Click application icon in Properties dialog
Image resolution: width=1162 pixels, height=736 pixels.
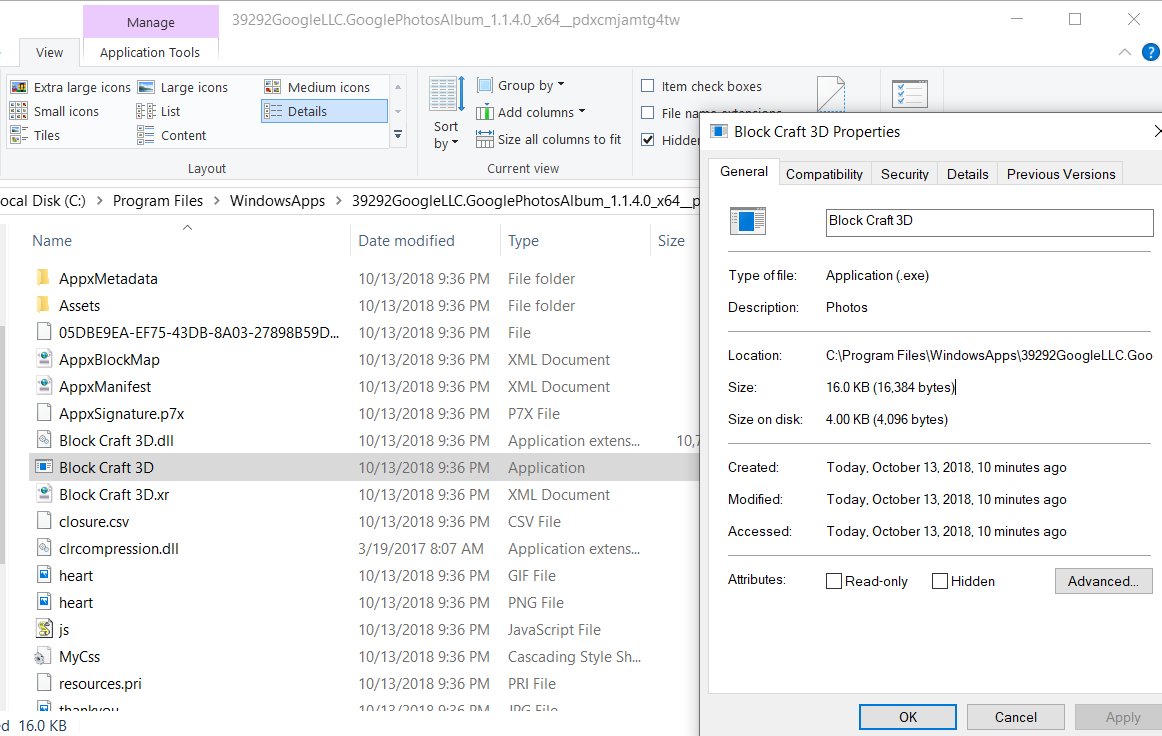pos(748,221)
